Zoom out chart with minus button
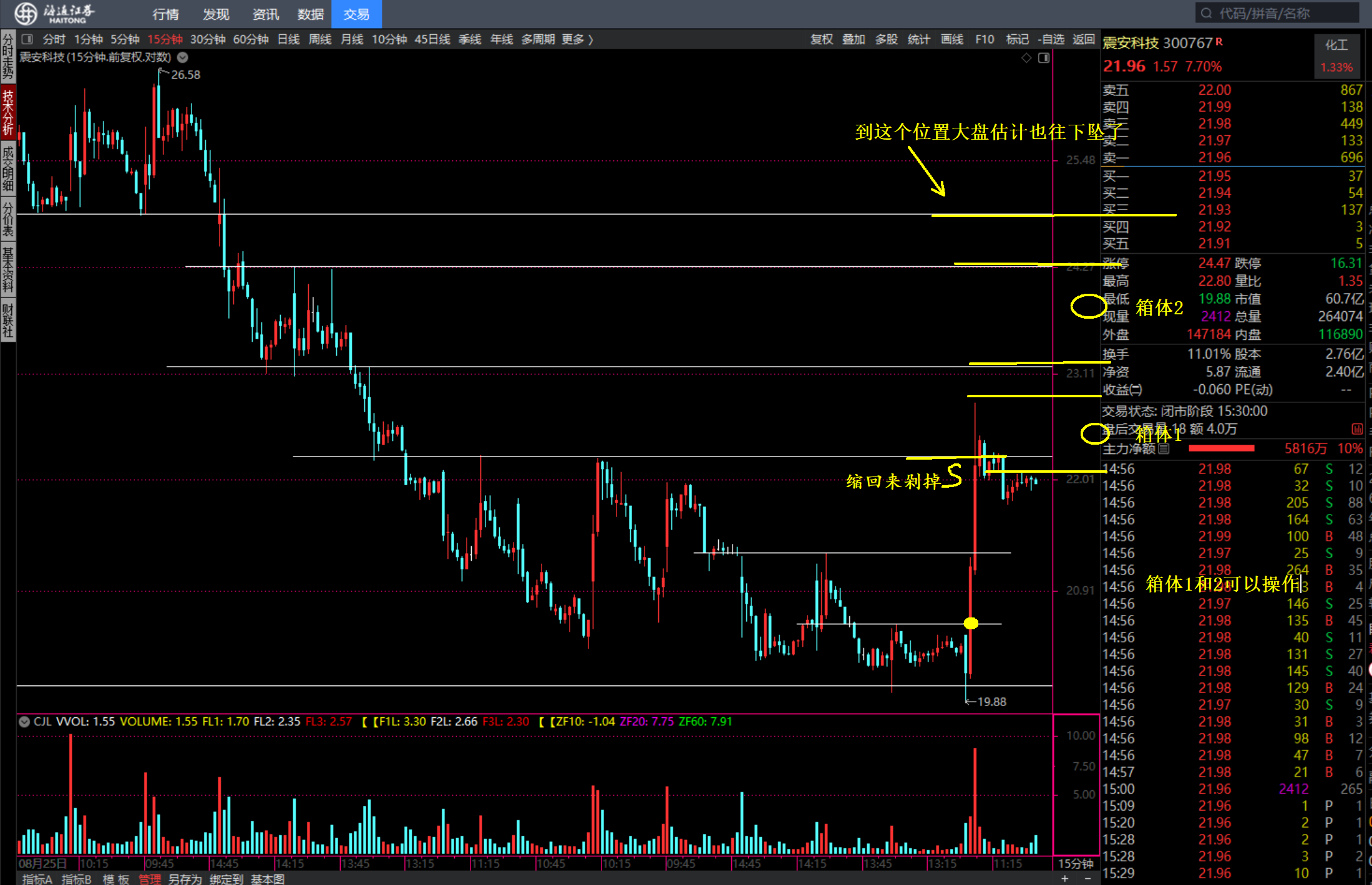Viewport: 1372px width, 885px height. (x=1087, y=879)
